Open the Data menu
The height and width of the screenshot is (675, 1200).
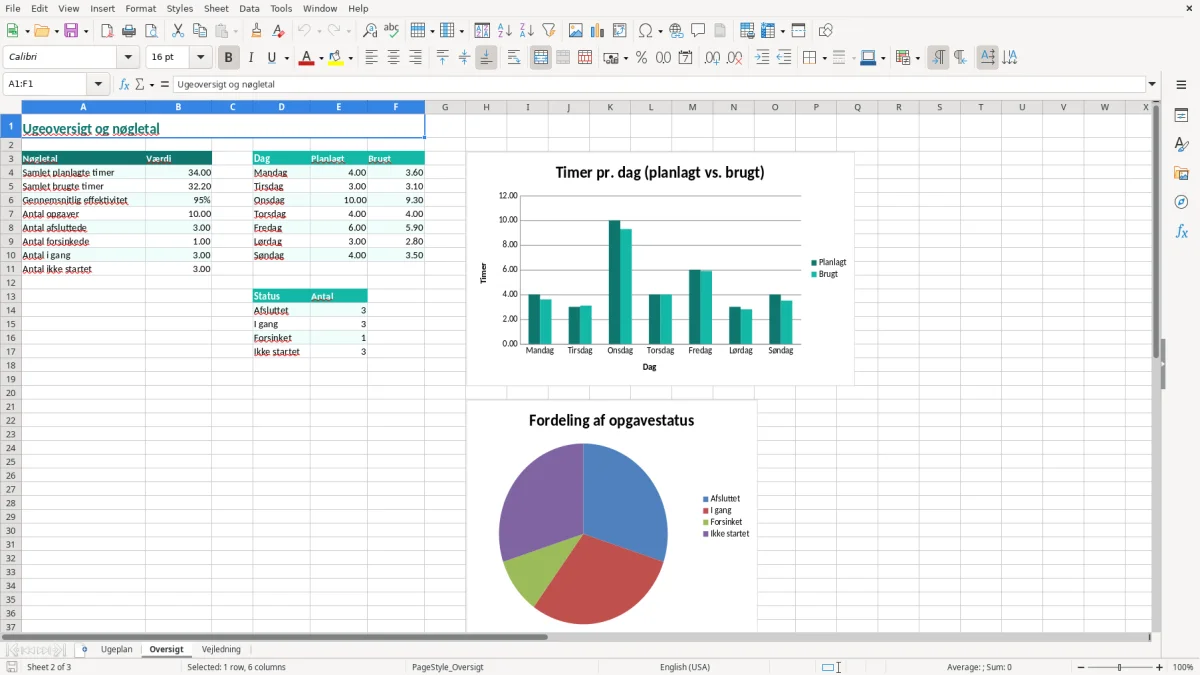click(249, 8)
